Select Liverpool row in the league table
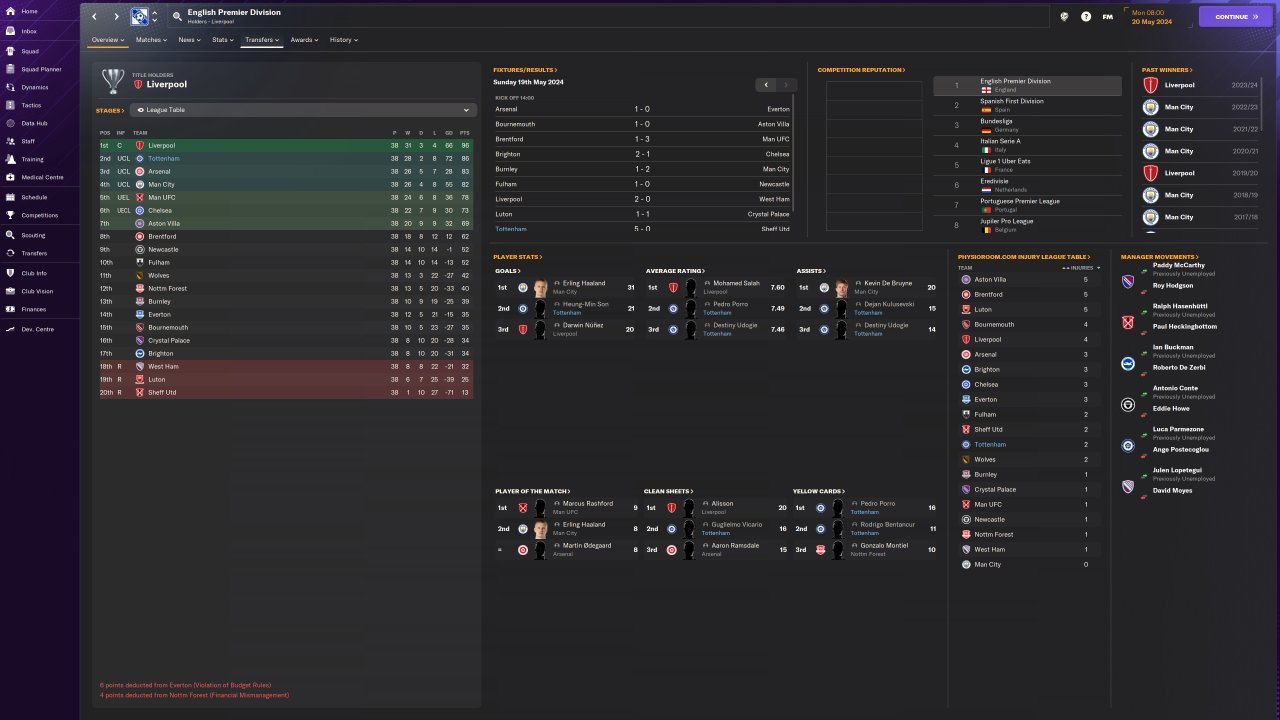Screen dimensions: 1280x720 (285, 145)
